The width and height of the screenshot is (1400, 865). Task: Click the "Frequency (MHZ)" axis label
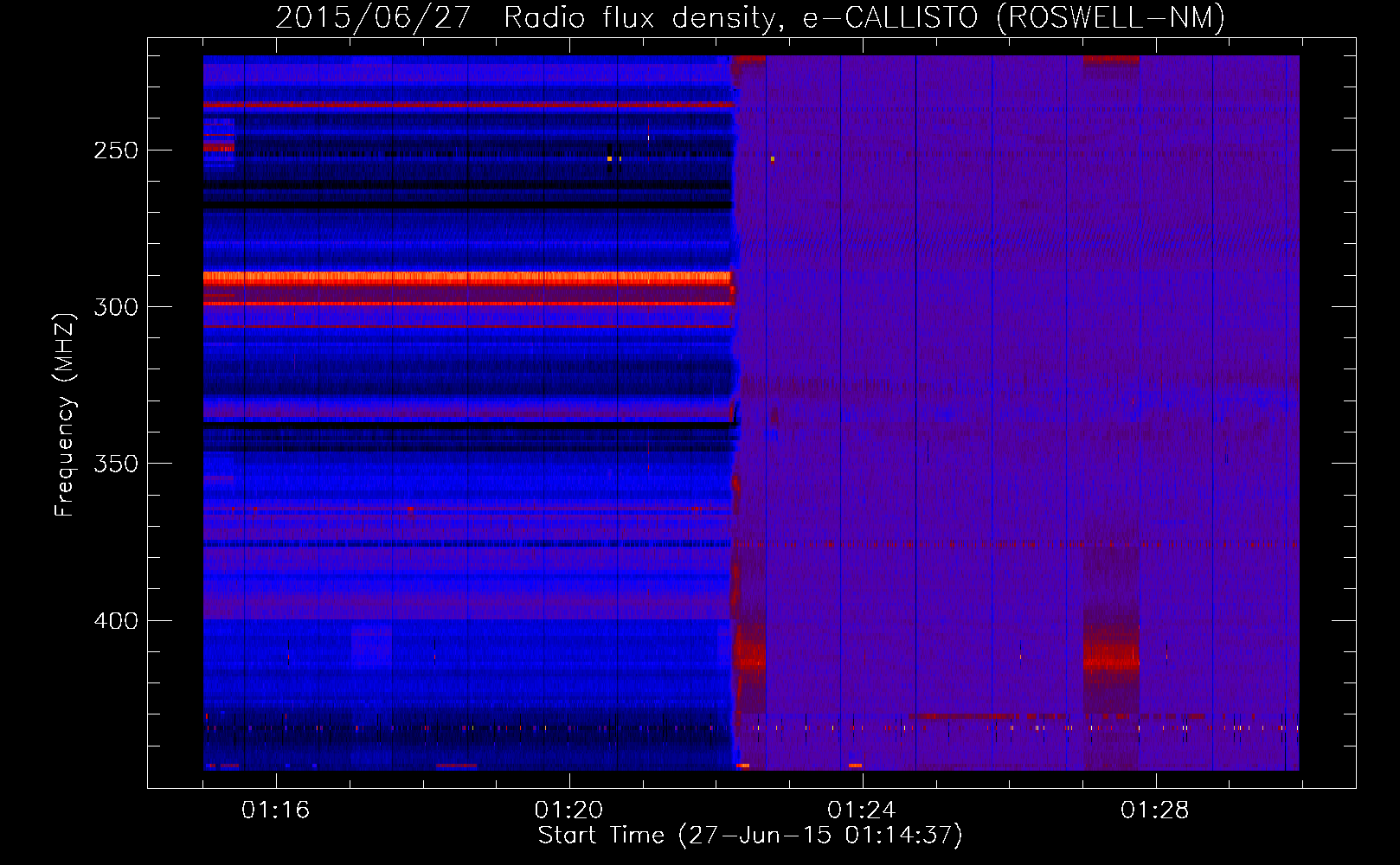click(65, 414)
